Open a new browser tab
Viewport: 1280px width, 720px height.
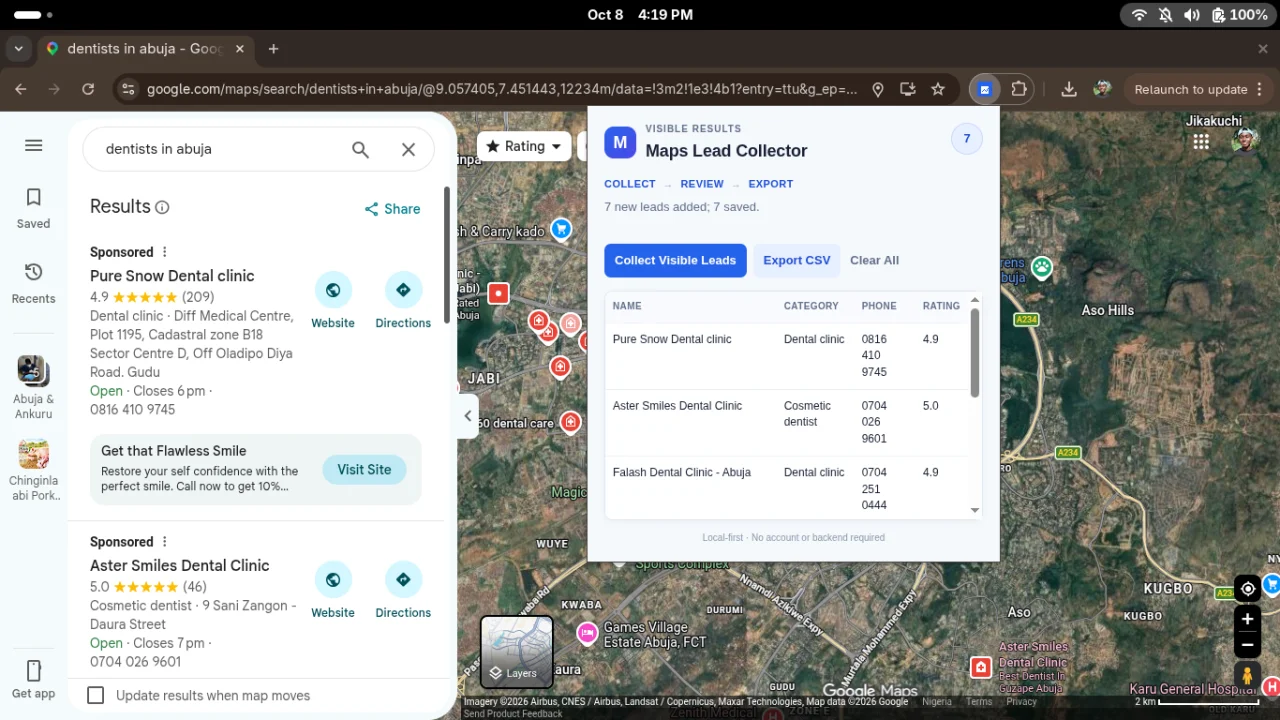coord(273,49)
